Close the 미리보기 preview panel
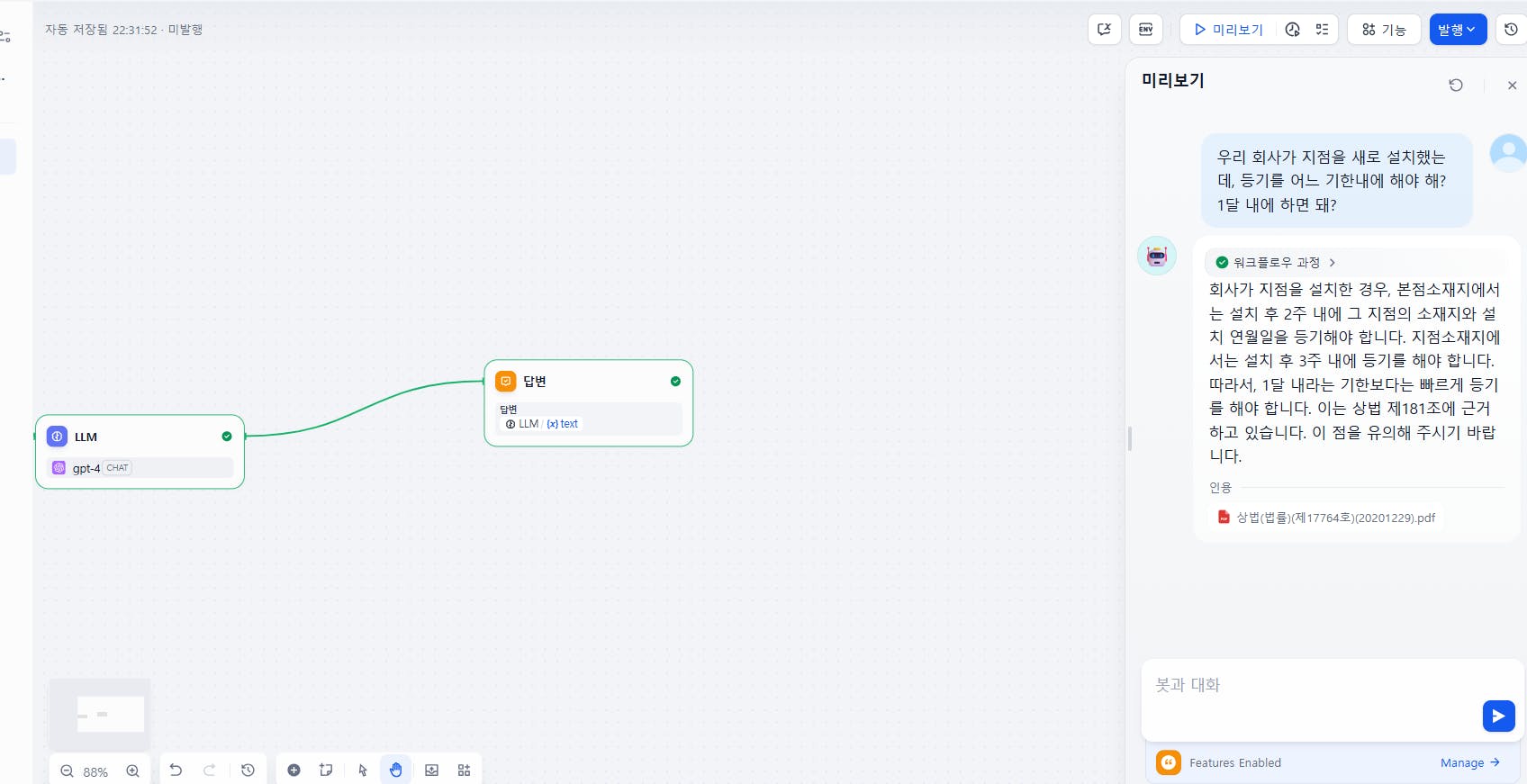This screenshot has height=784, width=1527. click(x=1512, y=86)
